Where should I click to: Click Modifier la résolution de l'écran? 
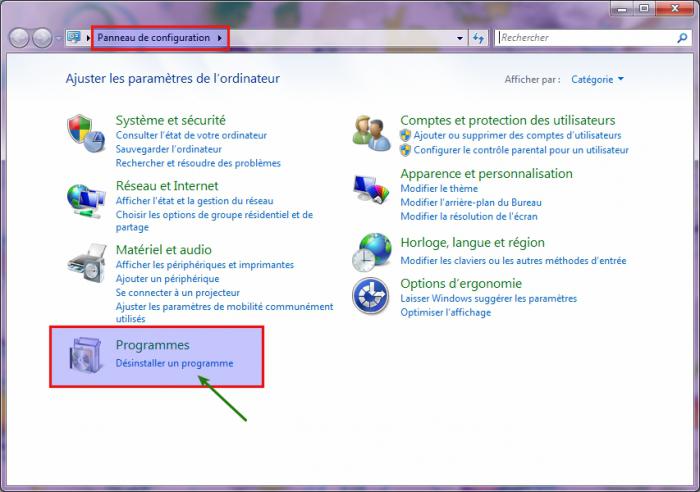[469, 216]
